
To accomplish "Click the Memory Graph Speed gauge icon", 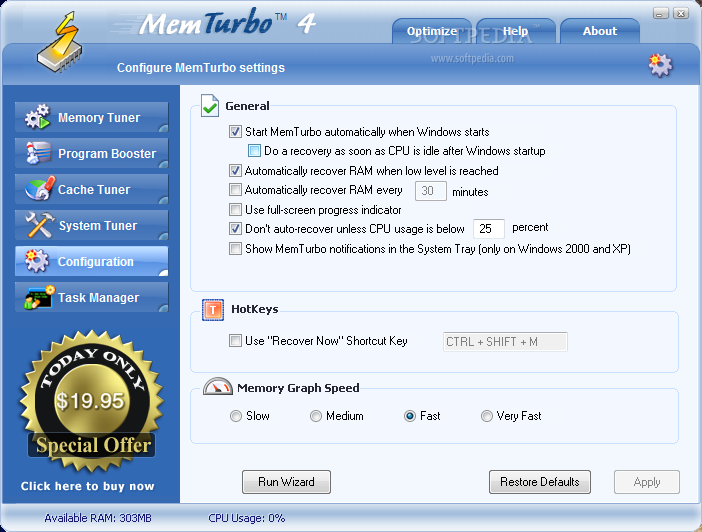I will tap(218, 386).
